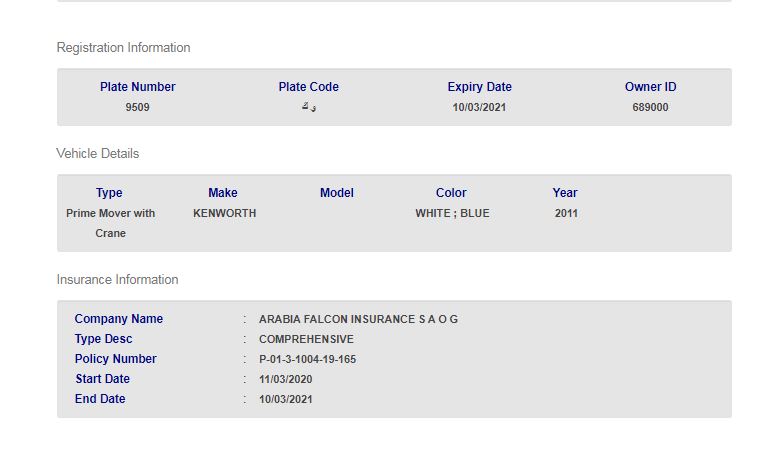
Task: Click the WHITE ; BLUE color value
Action: 452,213
